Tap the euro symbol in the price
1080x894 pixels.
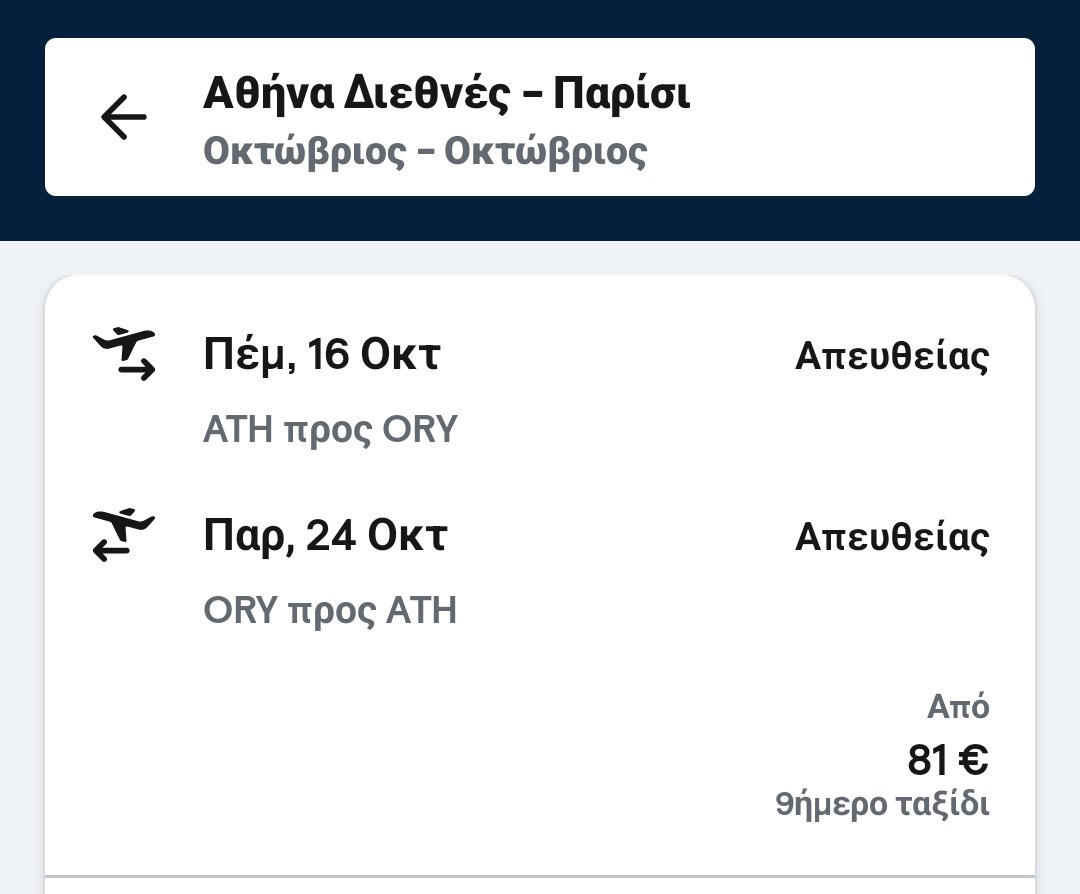[973, 760]
